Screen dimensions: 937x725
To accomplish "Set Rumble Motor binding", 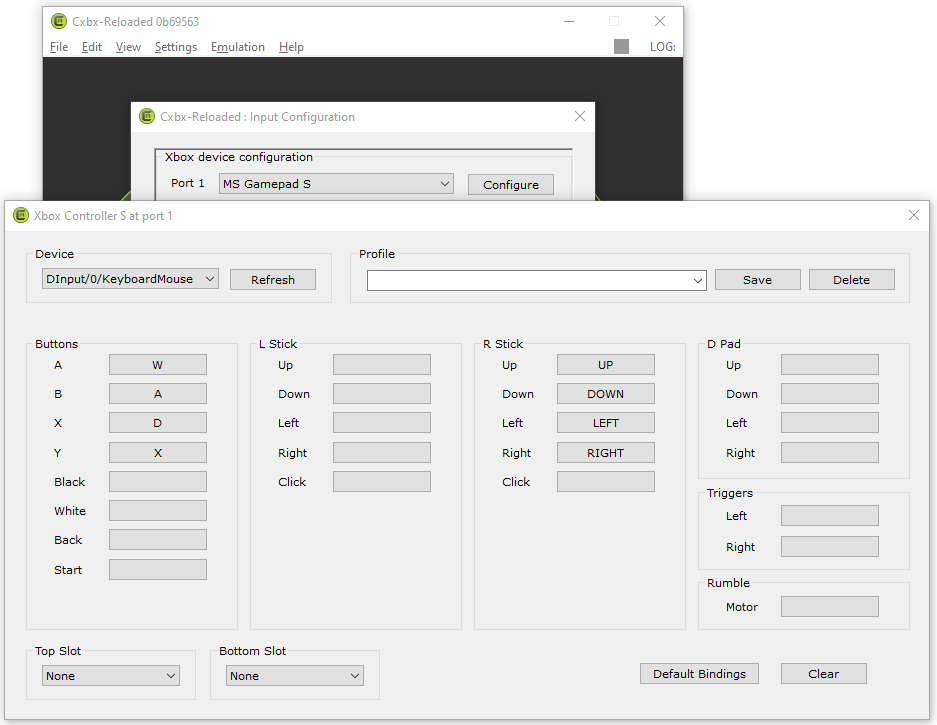I will tap(830, 606).
